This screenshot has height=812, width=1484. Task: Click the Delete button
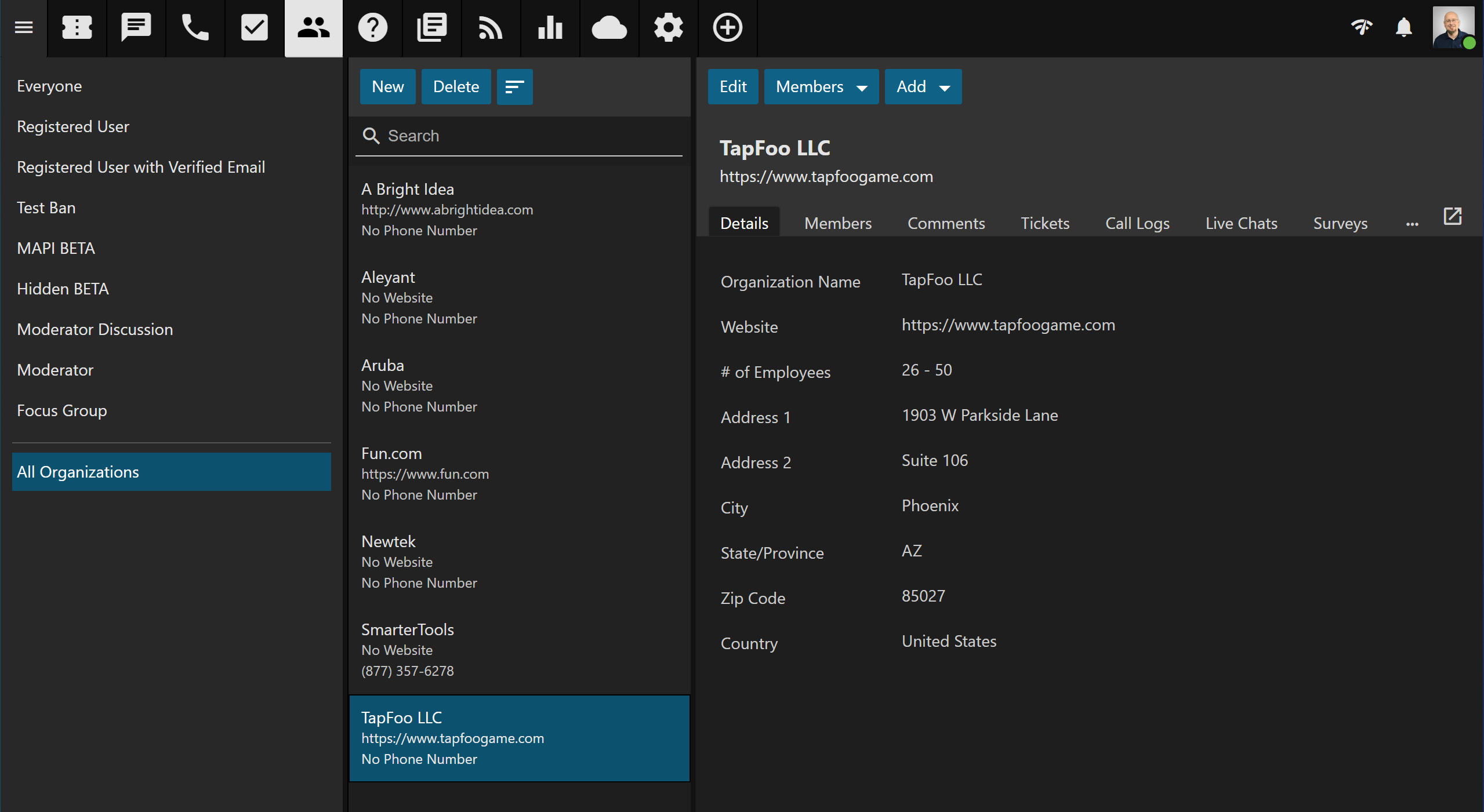coord(456,87)
